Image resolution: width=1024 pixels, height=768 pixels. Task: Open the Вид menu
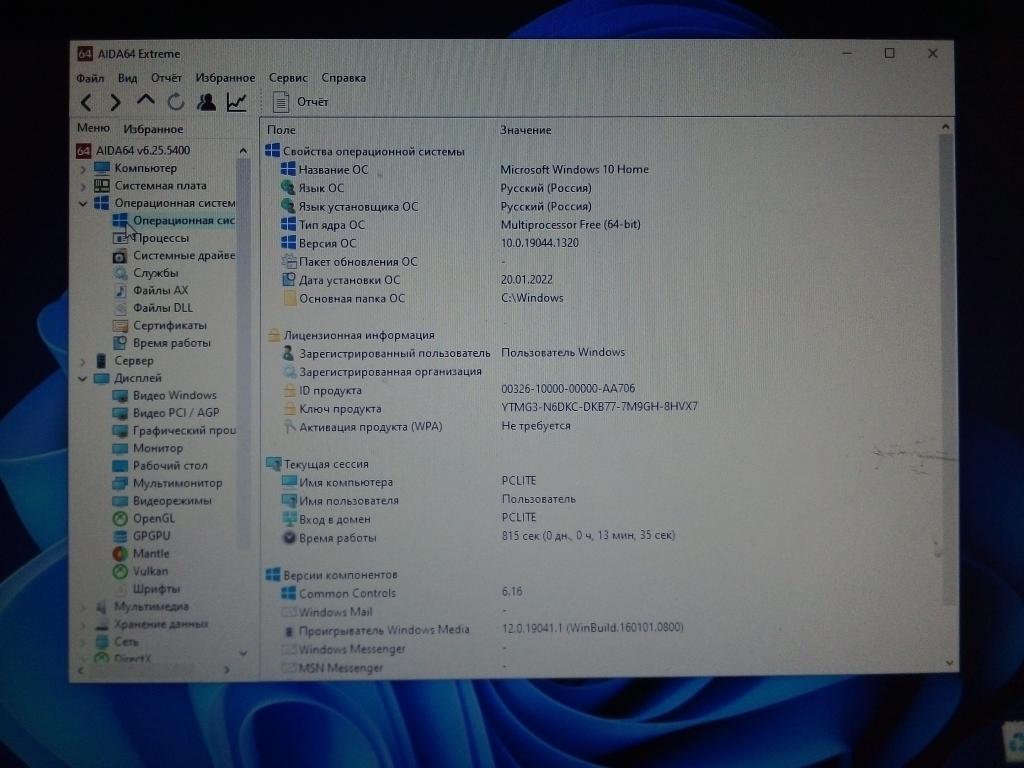[x=127, y=78]
